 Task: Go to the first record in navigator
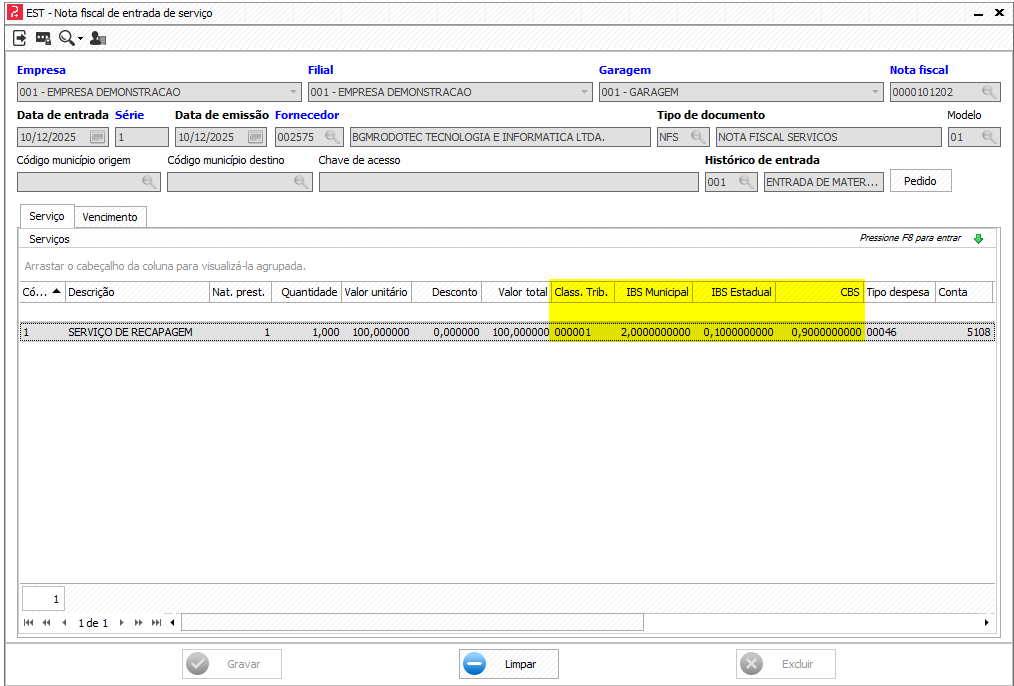[x=28, y=623]
